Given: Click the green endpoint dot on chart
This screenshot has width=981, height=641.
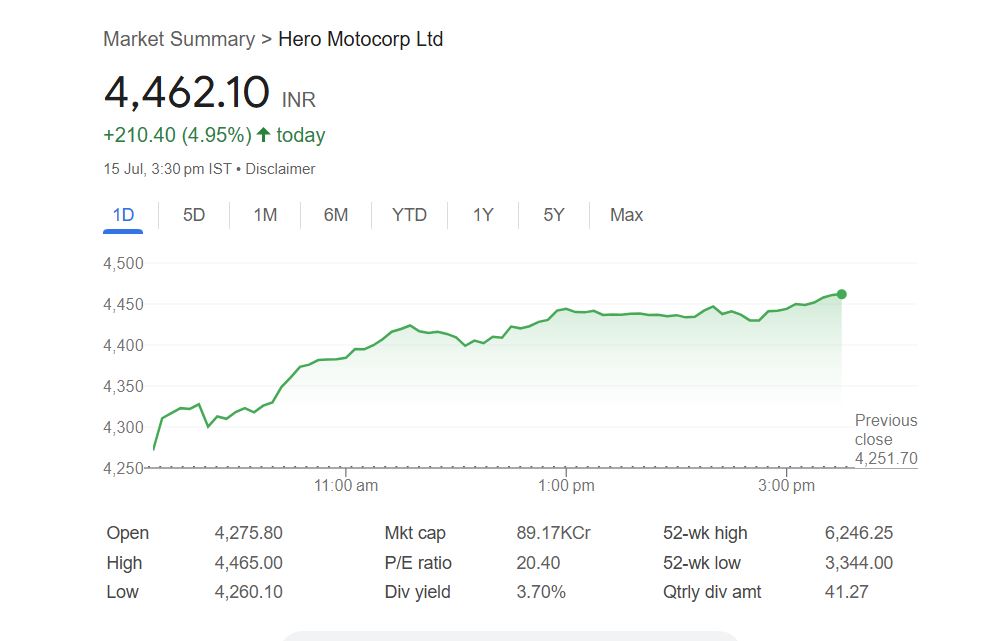Looking at the screenshot, I should pyautogui.click(x=841, y=294).
